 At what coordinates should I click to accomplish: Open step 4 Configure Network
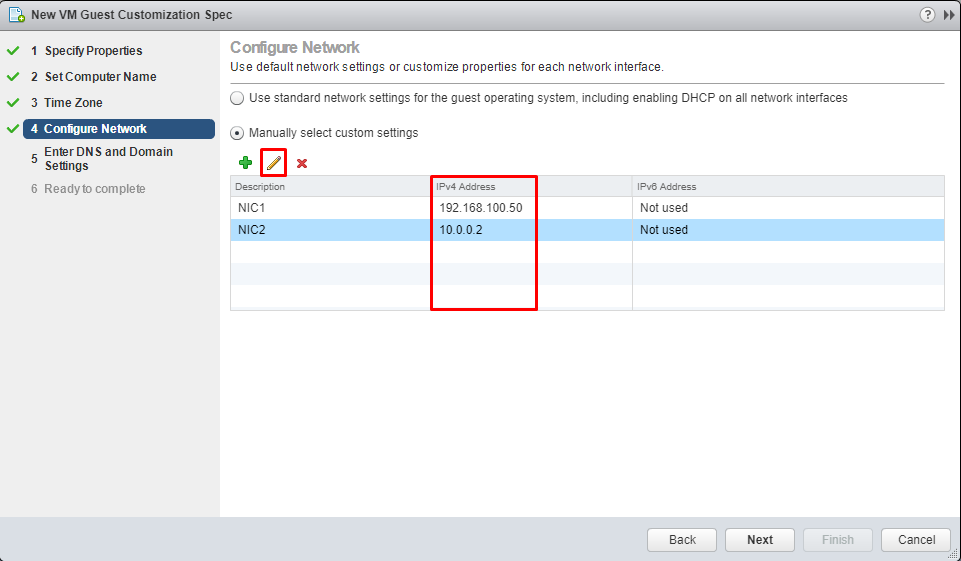pos(119,129)
